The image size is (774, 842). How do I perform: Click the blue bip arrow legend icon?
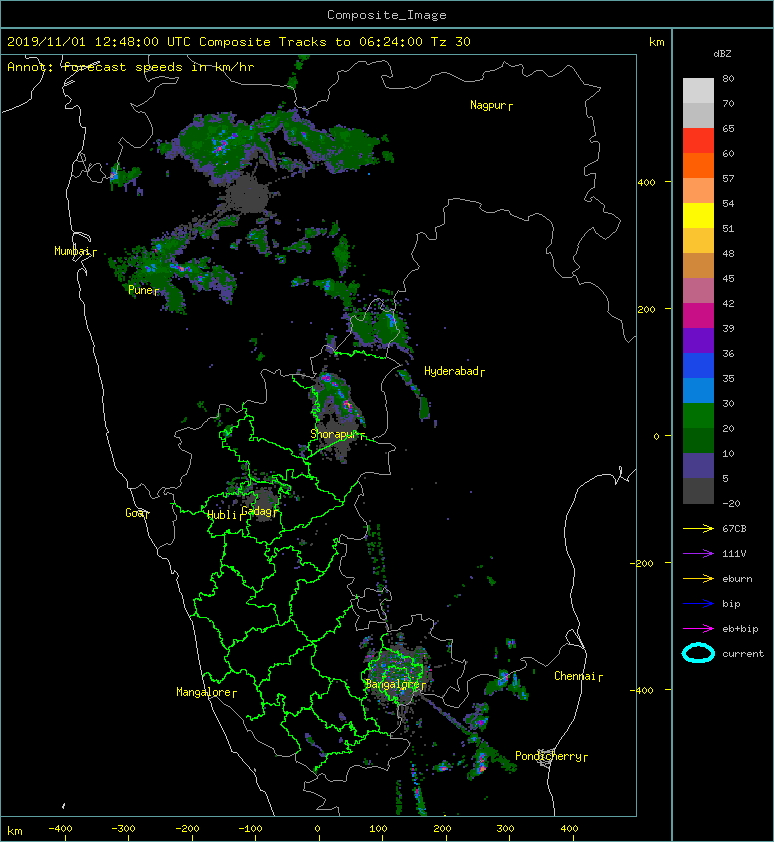click(x=698, y=604)
